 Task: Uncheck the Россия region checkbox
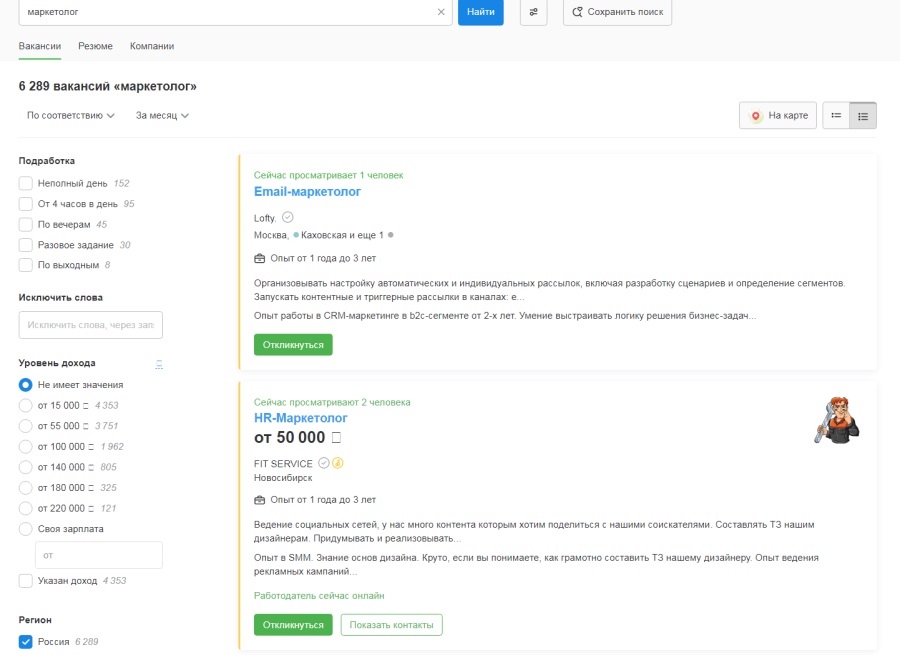[x=26, y=641]
